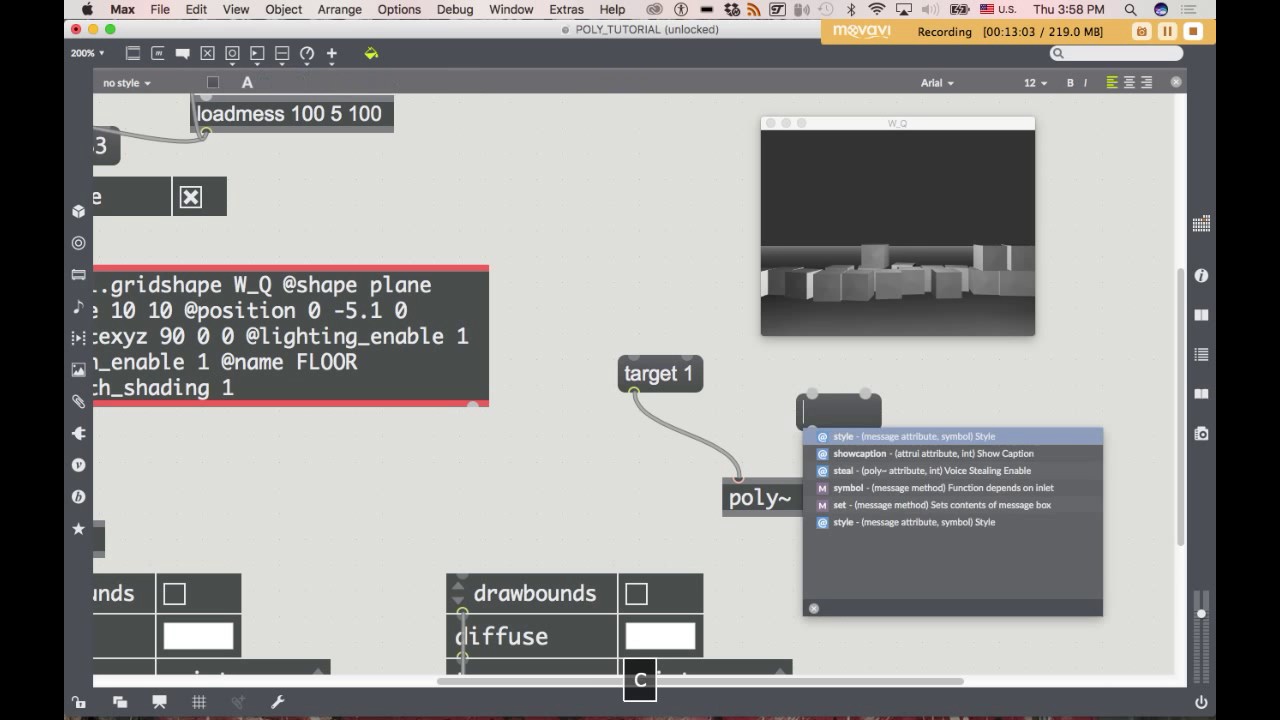Open the Snippets paperclip icon in left sidebar
The height and width of the screenshot is (720, 1280).
(79, 401)
